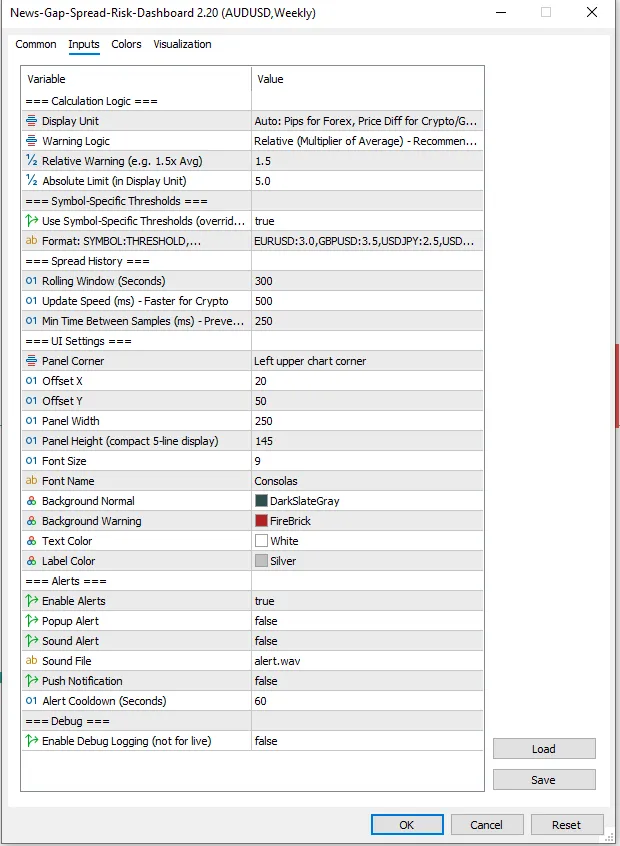This screenshot has height=846, width=620.
Task: Click the ab string icon beside Format: SYMBOL:THRESHOLD
Action: pos(31,241)
